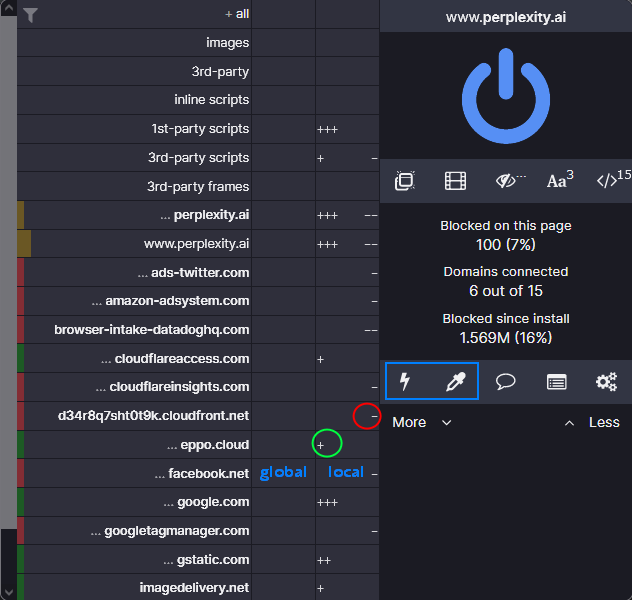Click local rule cell for cloudflareaccess.com
Screen dimensions: 632x600
tap(347, 359)
